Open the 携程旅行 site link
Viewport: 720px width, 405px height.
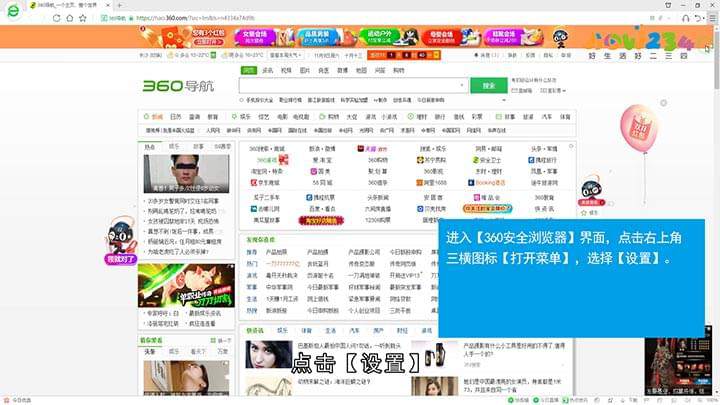coord(542,160)
